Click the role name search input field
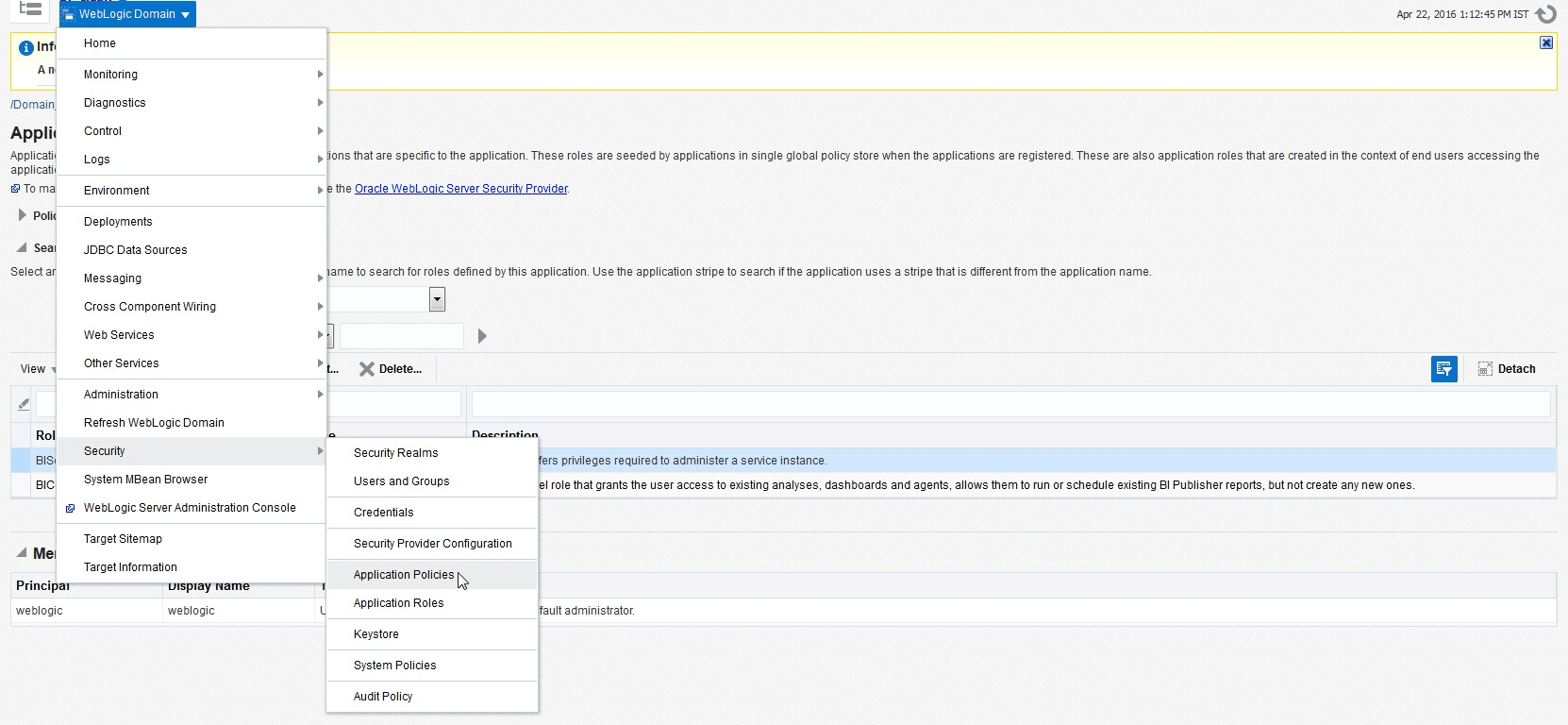1568x725 pixels. coord(401,336)
